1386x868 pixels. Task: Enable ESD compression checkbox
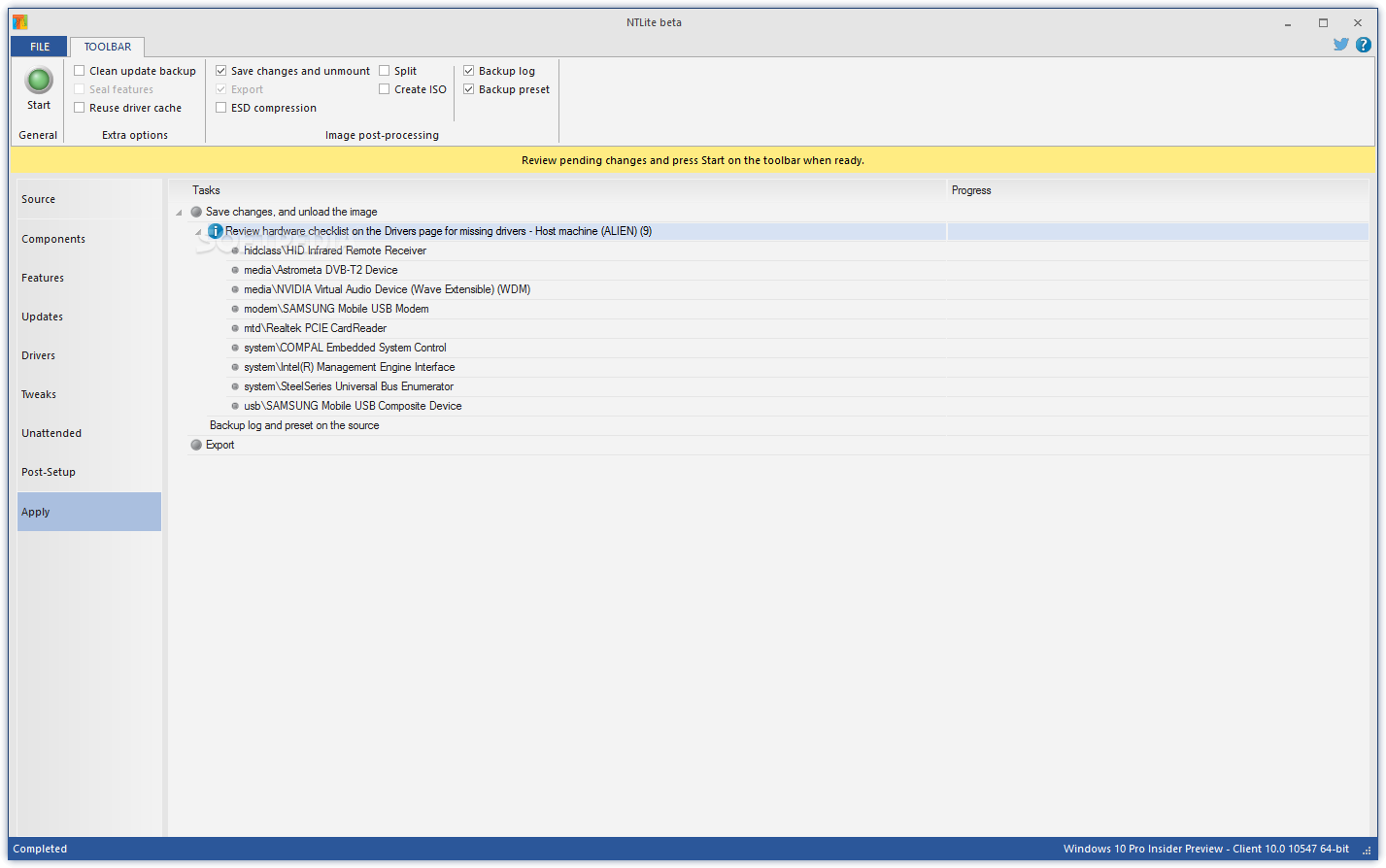(221, 108)
